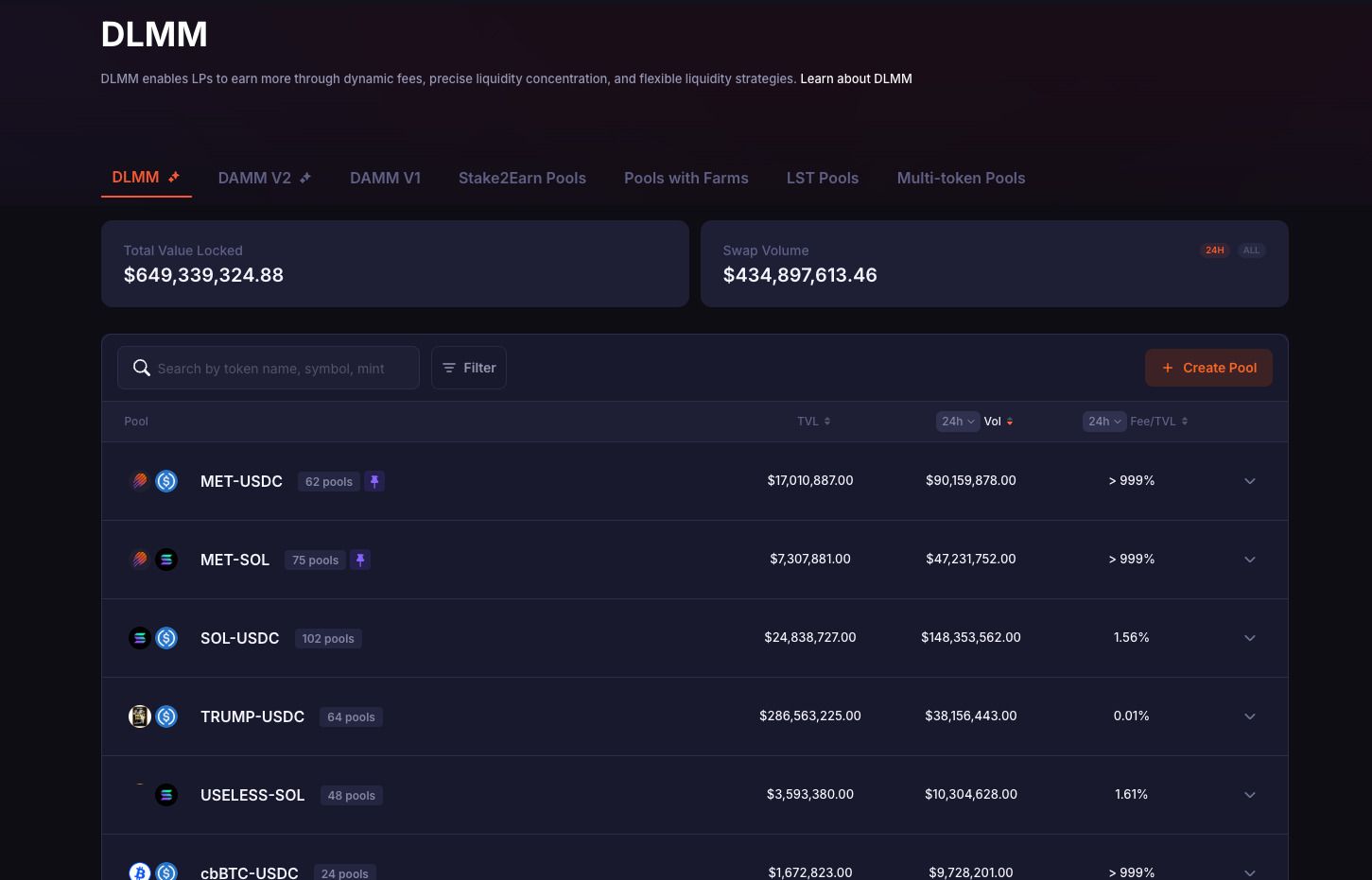Click the pin icon beside MET-USDC
The image size is (1372, 880).
click(x=374, y=482)
